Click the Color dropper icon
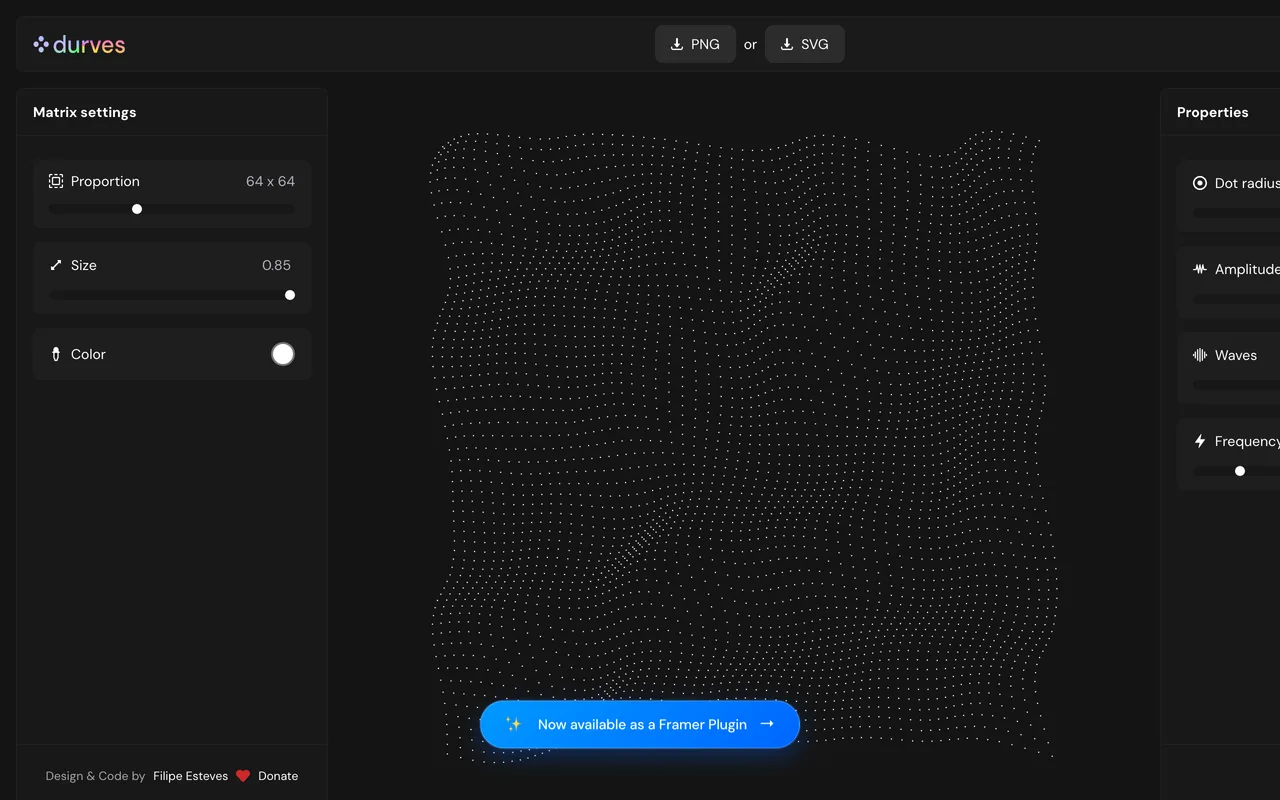This screenshot has height=800, width=1280. [x=56, y=354]
